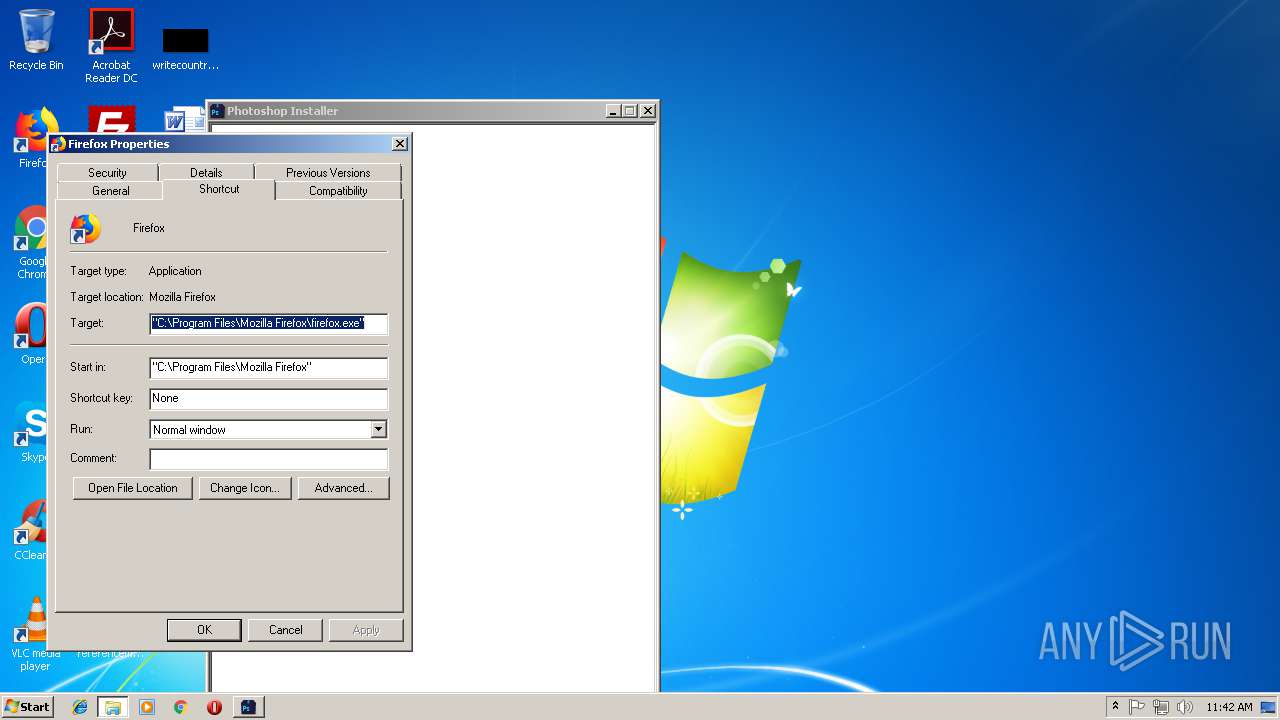
Task: Open Chrome from the taskbar
Action: [x=180, y=707]
